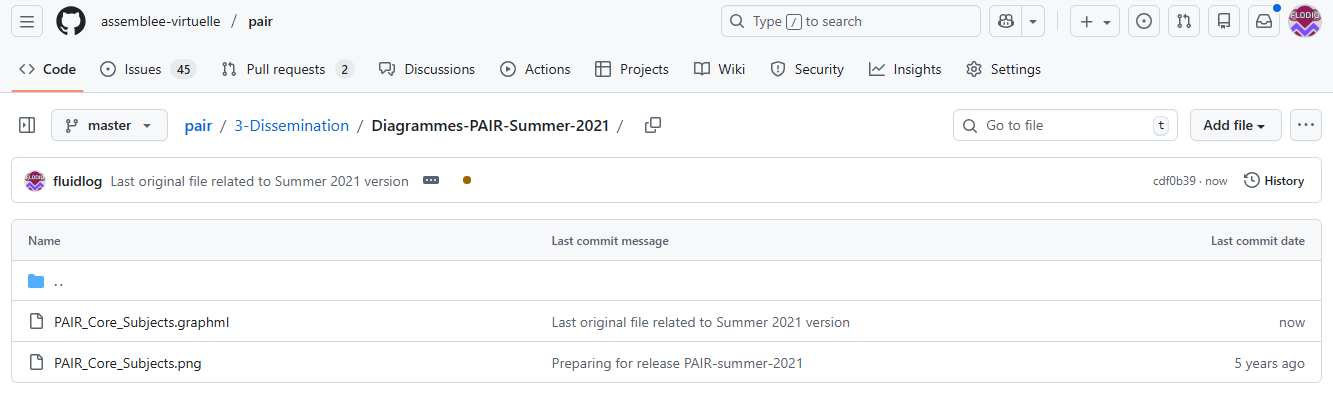
Task: Switch to the Actions tab
Action: (535, 69)
